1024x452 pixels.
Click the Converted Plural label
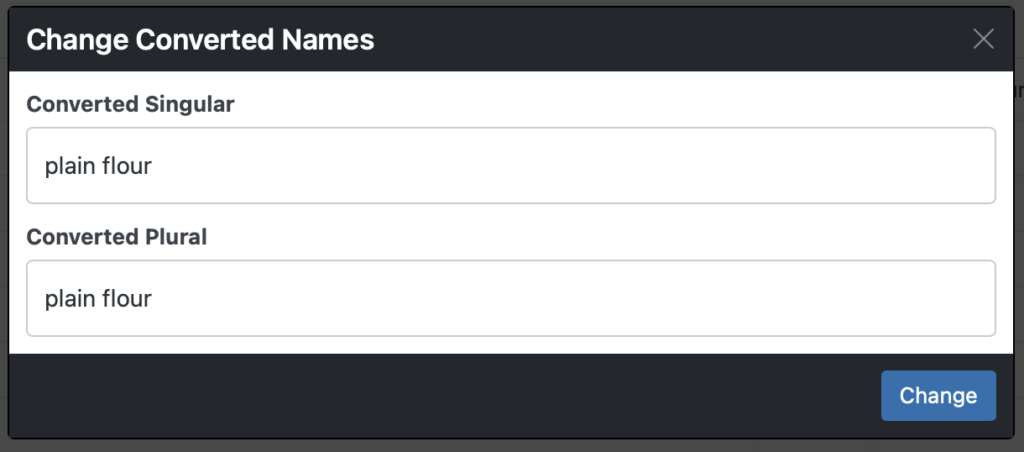point(116,236)
